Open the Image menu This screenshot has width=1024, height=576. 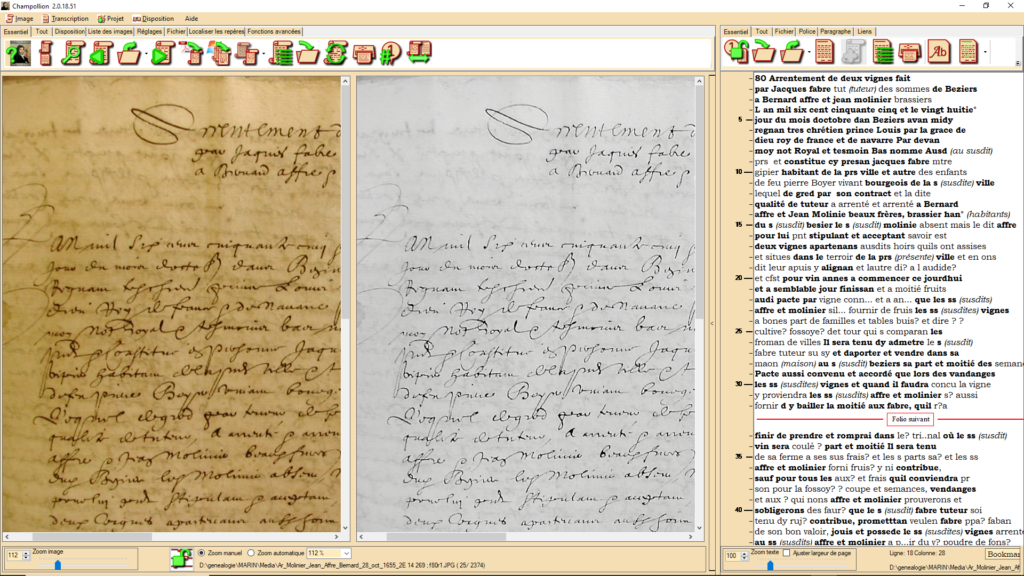click(x=20, y=19)
